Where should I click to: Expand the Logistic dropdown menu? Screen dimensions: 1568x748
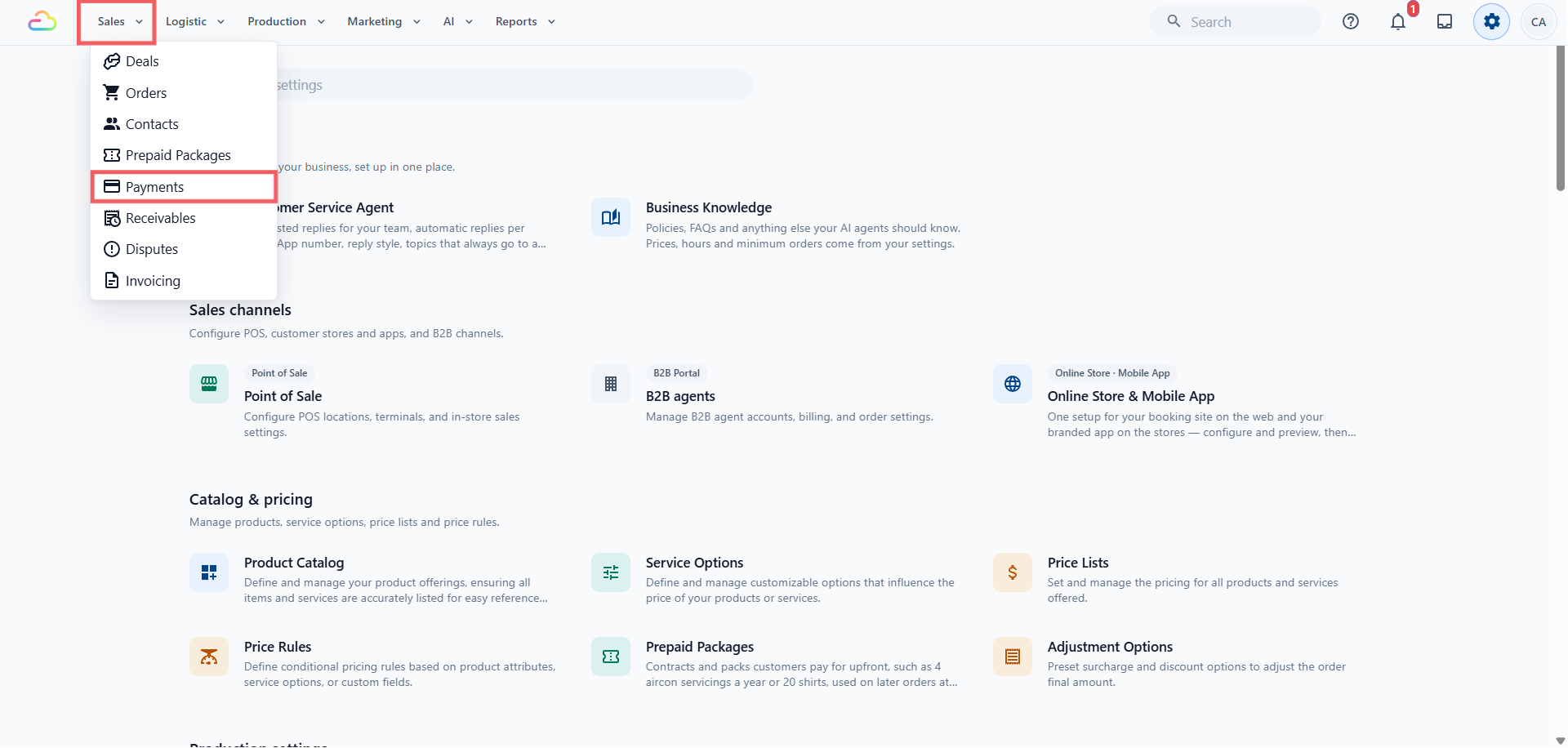click(194, 22)
